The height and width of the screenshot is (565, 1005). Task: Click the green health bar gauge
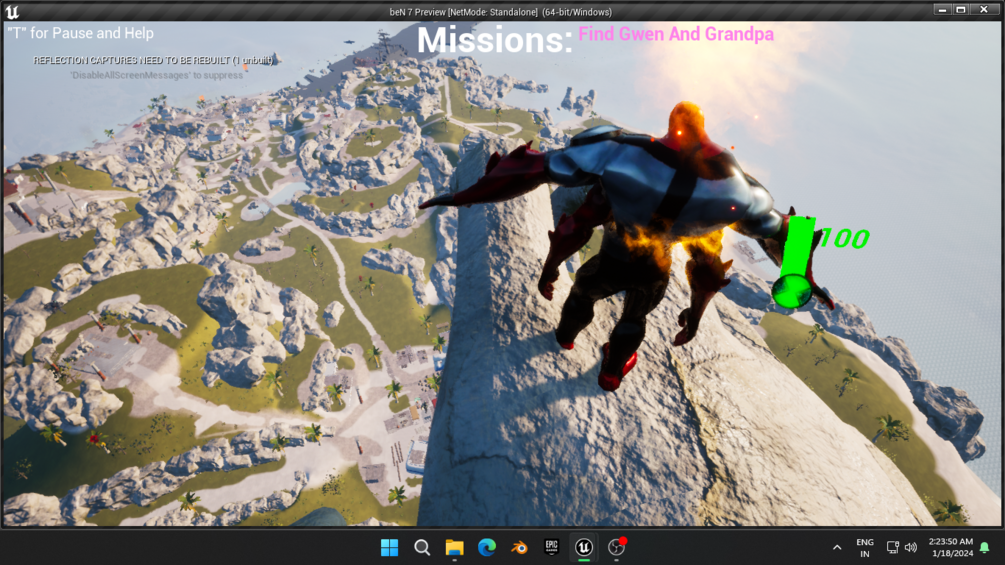795,261
